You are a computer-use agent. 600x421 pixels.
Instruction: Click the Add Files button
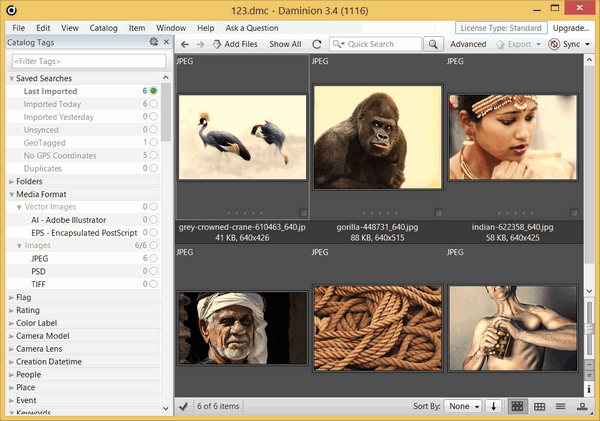235,44
